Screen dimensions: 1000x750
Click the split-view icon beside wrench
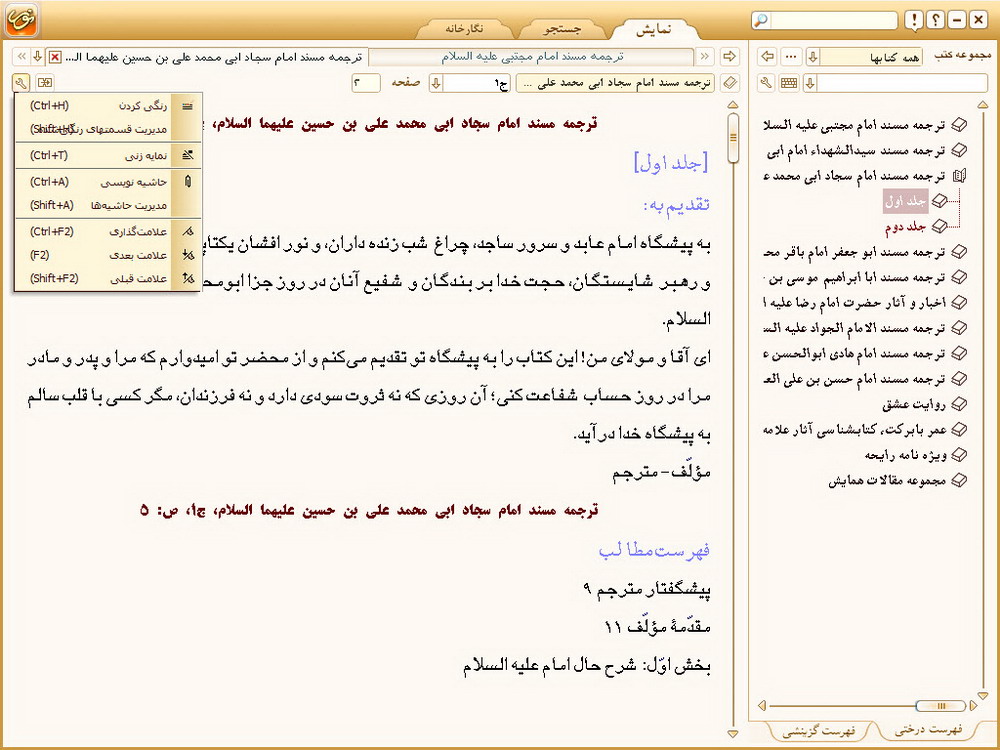point(45,83)
